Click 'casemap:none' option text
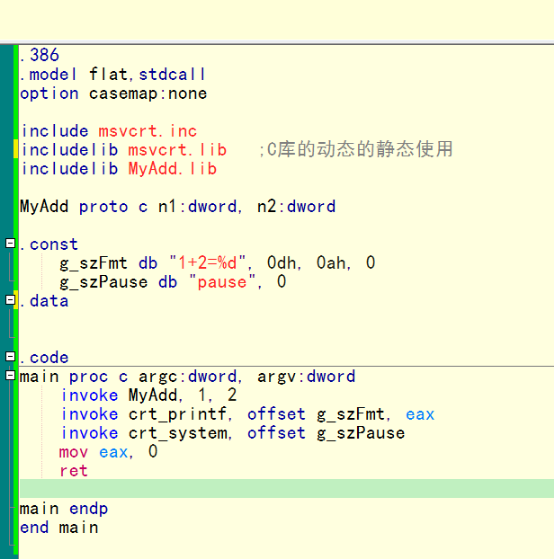Screen dimensions: 554x560 click(148, 94)
